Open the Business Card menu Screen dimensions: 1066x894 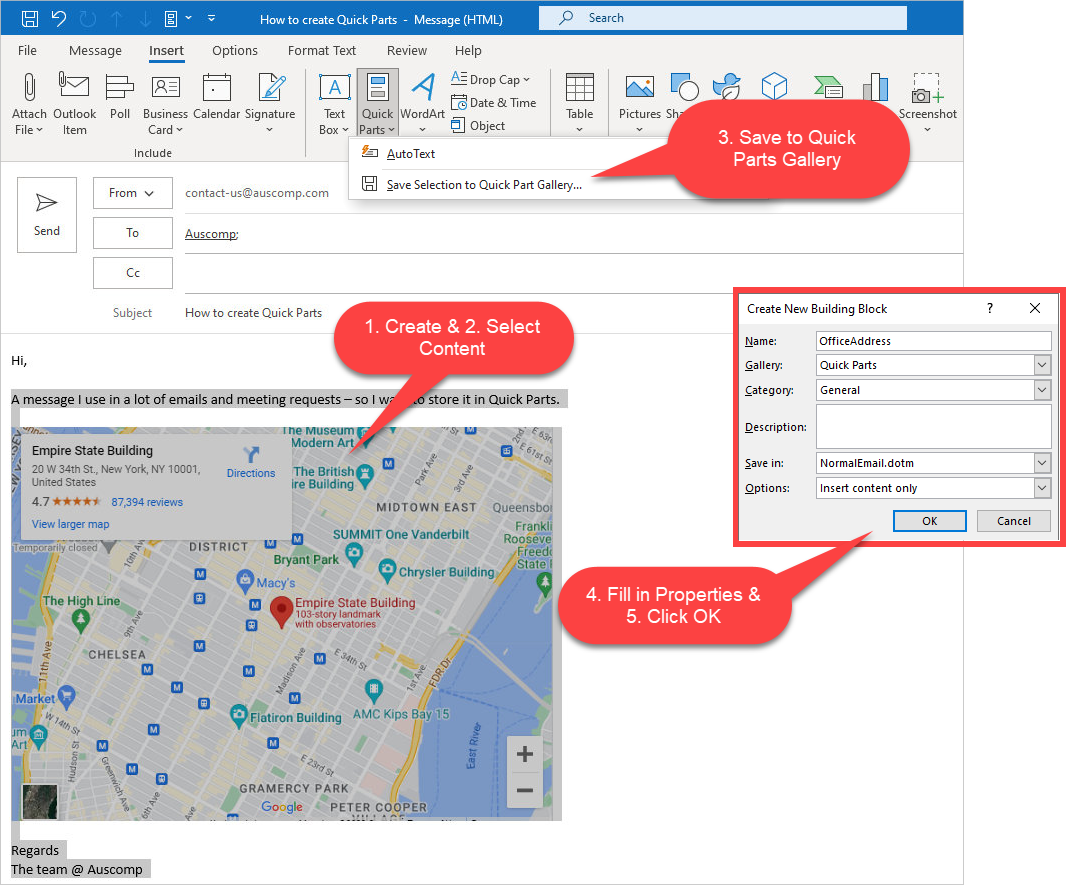coord(165,103)
